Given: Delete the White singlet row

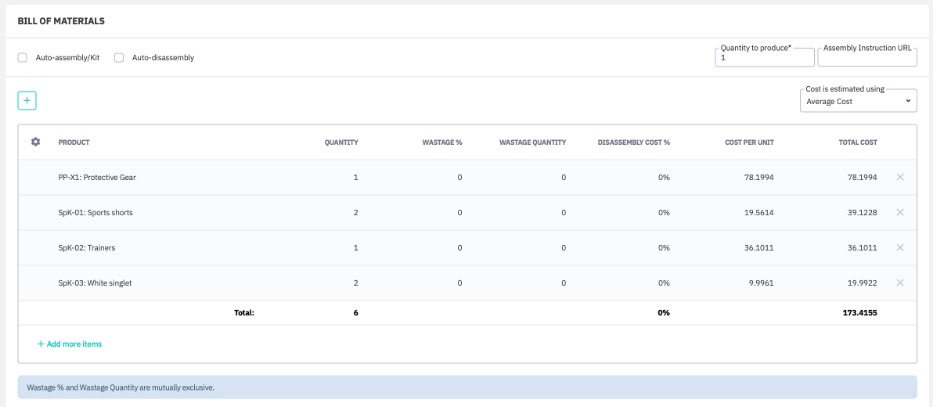Looking at the screenshot, I should [900, 283].
